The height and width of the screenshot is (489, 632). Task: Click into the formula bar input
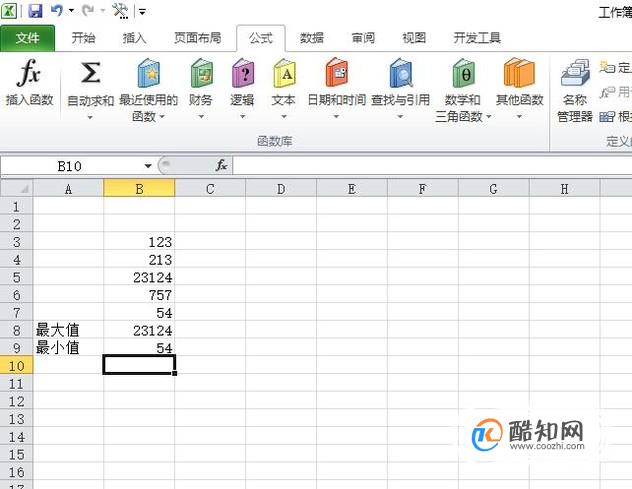click(432, 166)
